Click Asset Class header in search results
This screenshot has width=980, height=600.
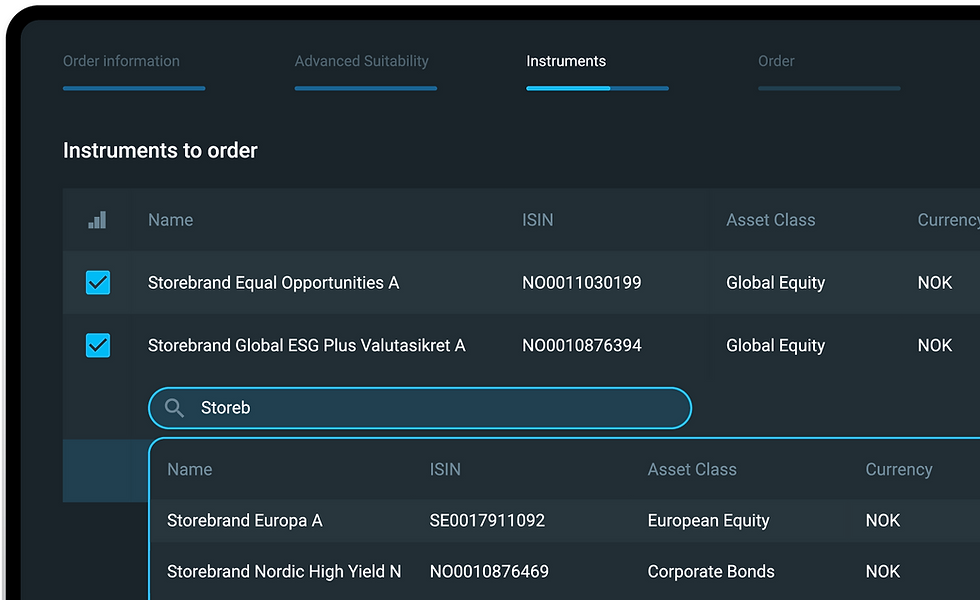coord(692,469)
